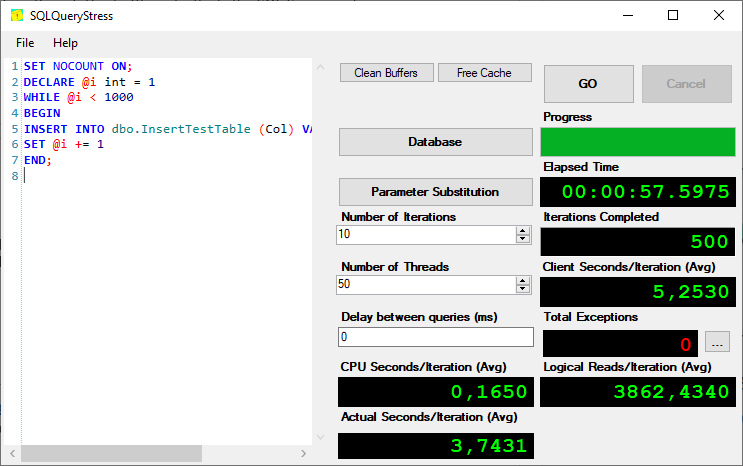The width and height of the screenshot is (743, 466).
Task: Click the green Progress bar
Action: pos(638,142)
